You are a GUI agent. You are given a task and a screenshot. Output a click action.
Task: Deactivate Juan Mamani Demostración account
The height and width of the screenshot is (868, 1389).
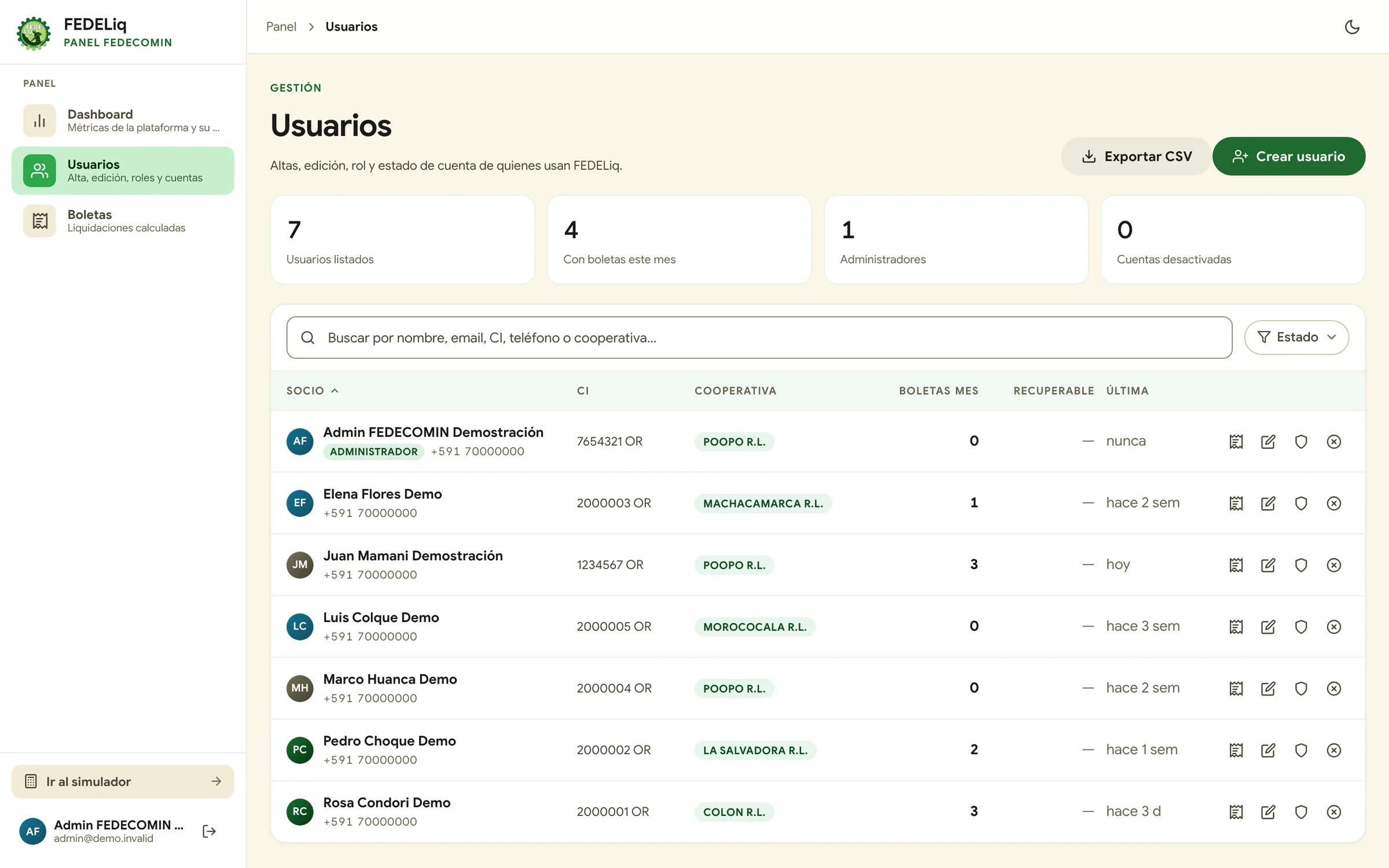pyautogui.click(x=1334, y=565)
